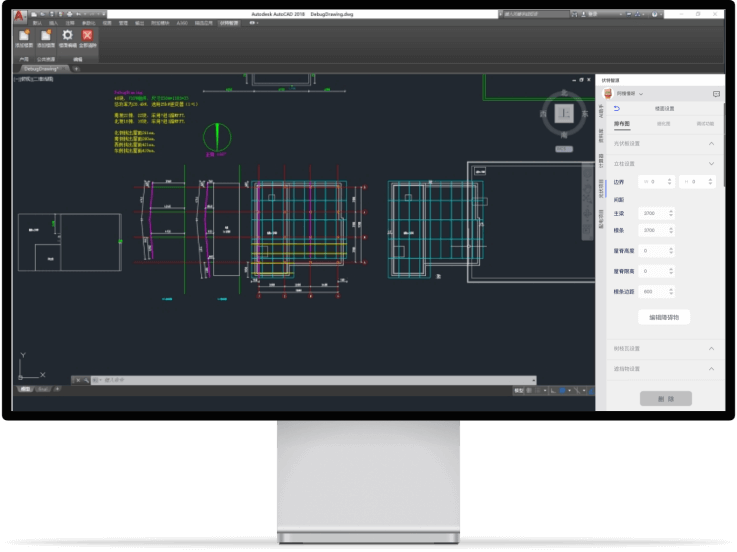The width and height of the screenshot is (737, 552).
Task: Click the second ribbon document icon
Action: 46,36
